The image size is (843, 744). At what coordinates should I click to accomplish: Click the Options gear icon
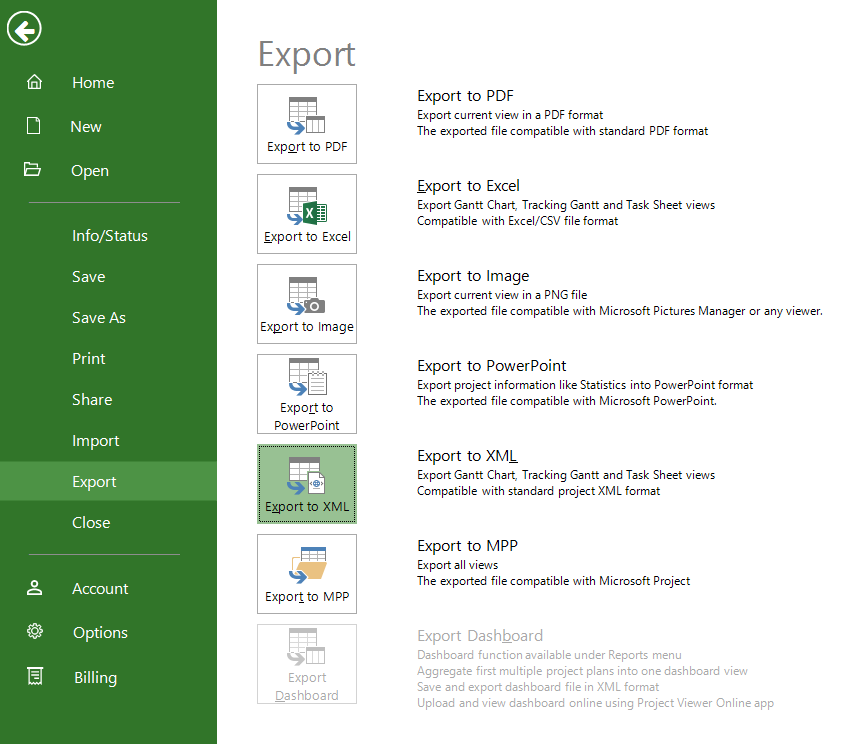(x=35, y=631)
